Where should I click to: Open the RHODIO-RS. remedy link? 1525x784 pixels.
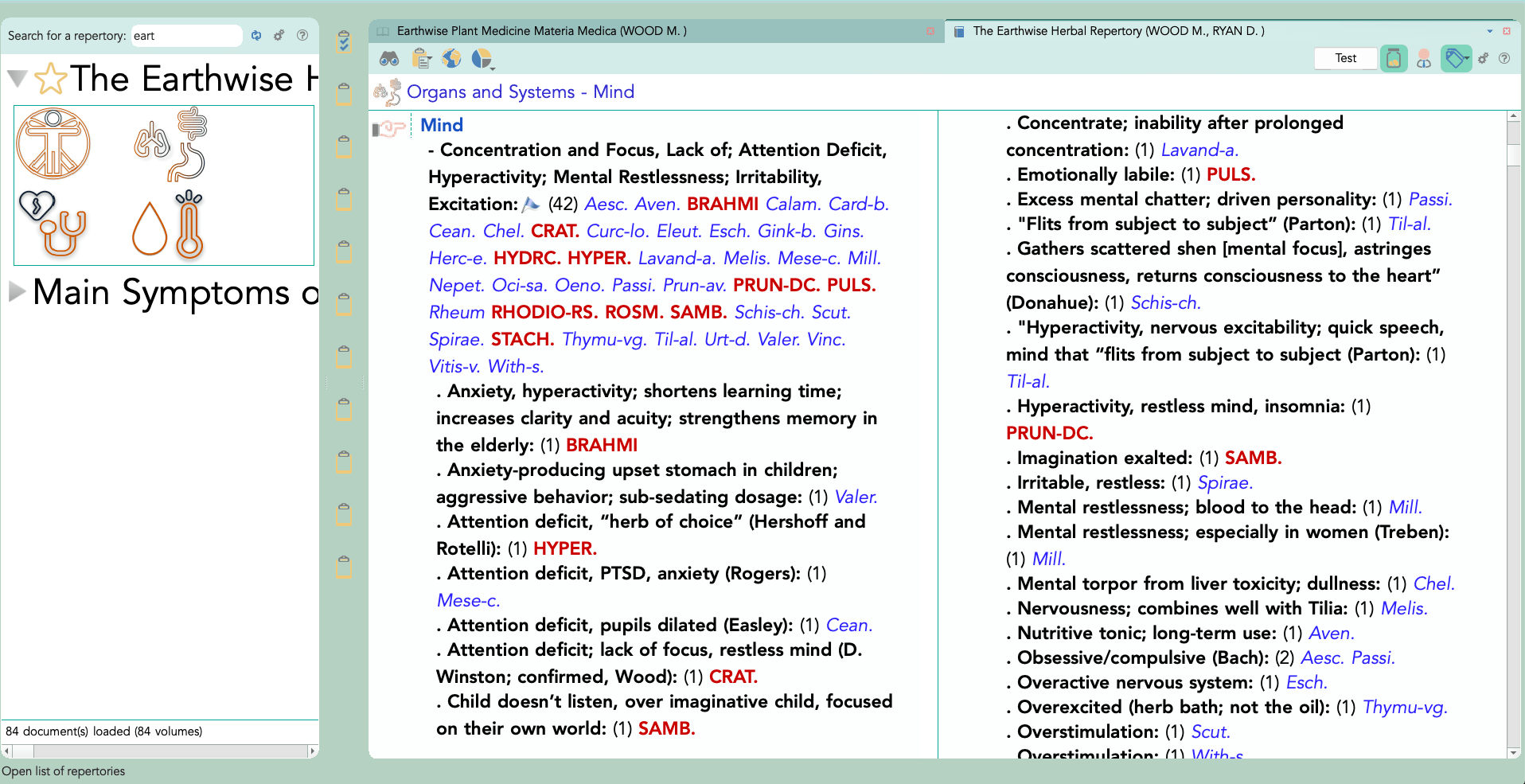[544, 313]
